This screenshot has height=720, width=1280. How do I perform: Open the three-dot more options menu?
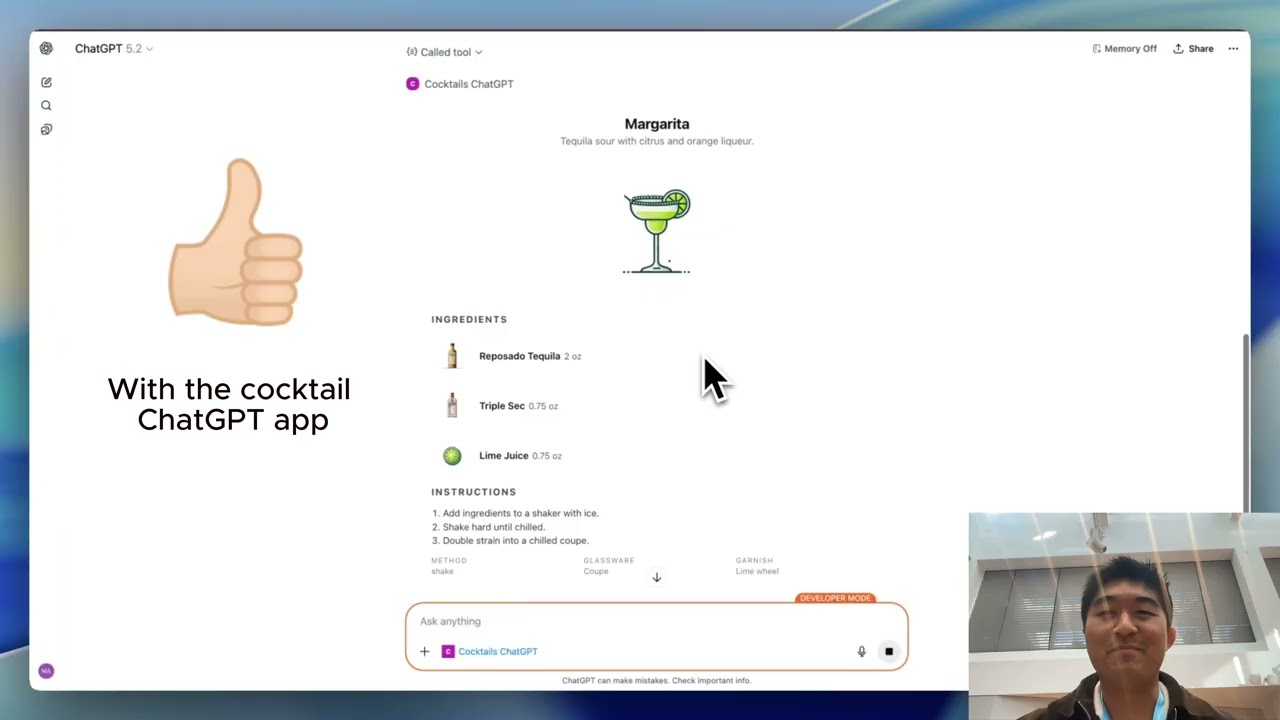(x=1233, y=48)
